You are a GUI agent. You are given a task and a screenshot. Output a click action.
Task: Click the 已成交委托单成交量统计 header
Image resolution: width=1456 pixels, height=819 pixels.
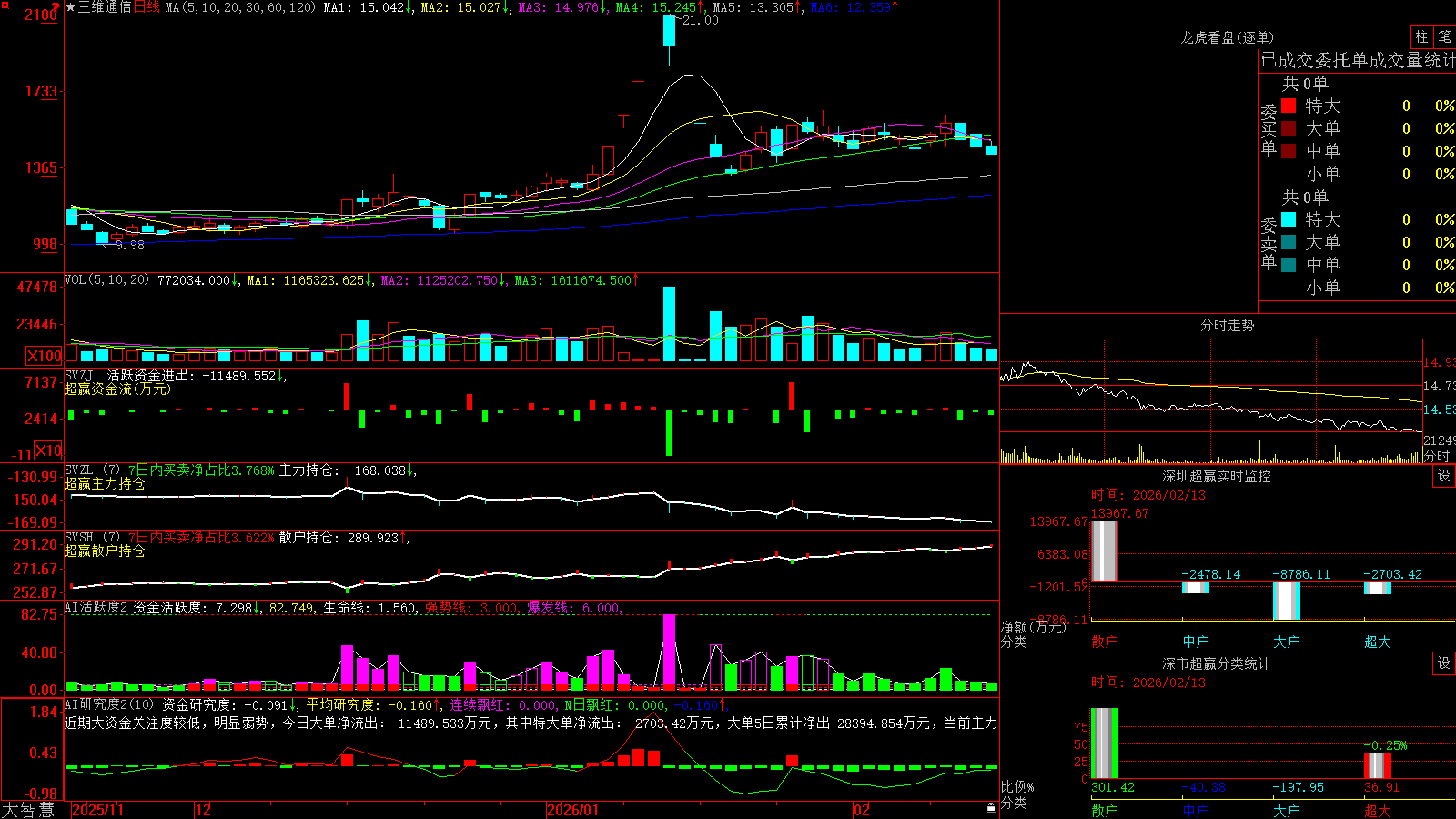coord(1358,60)
